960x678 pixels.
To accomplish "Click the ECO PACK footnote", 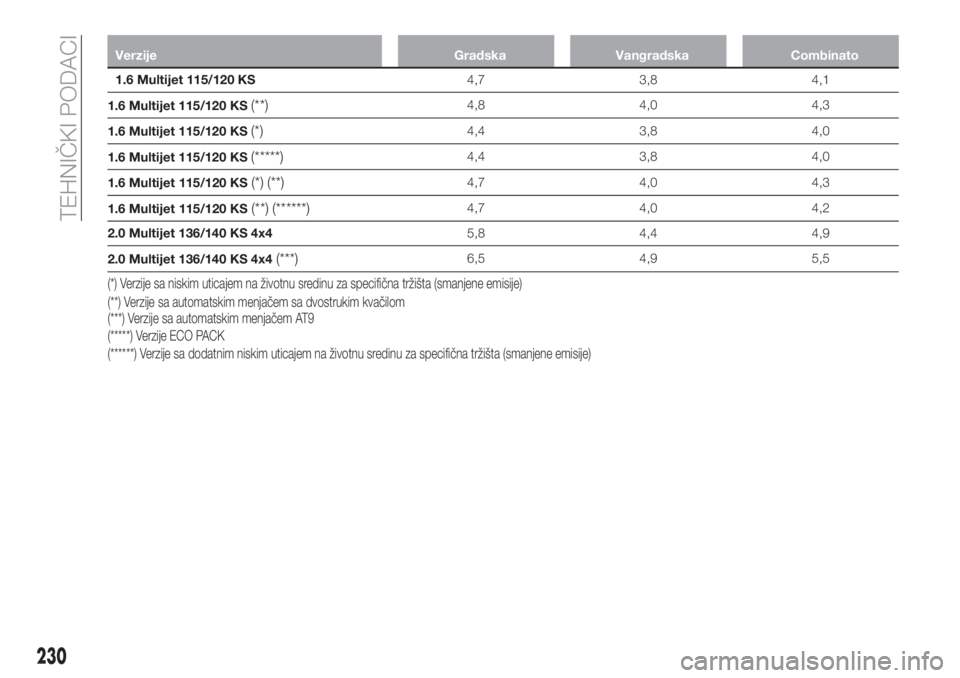I will (x=166, y=336).
